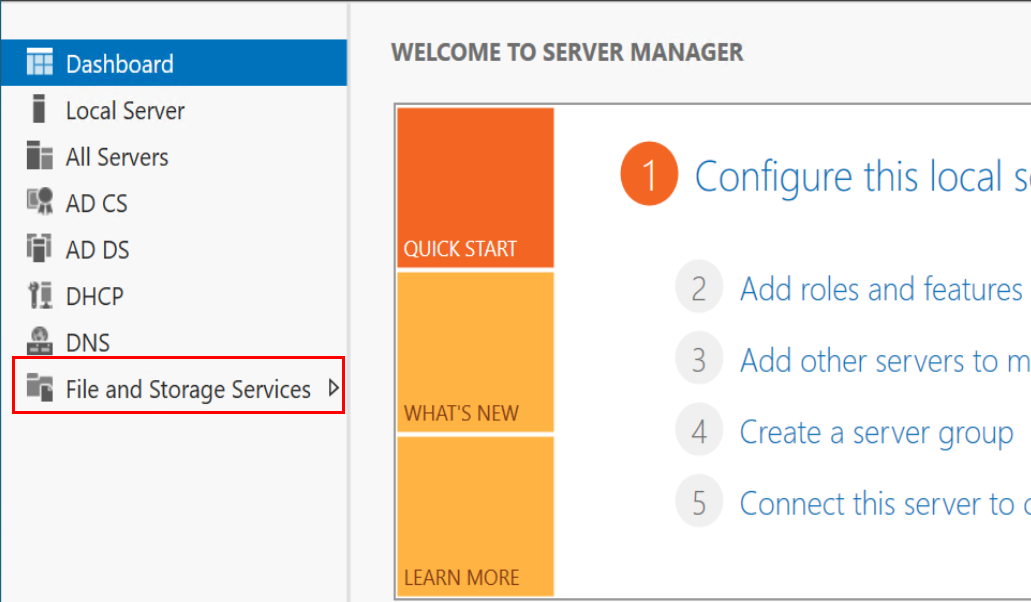Viewport: 1031px width, 602px height.
Task: Open DNS via its sidebar icon
Action: [39, 342]
